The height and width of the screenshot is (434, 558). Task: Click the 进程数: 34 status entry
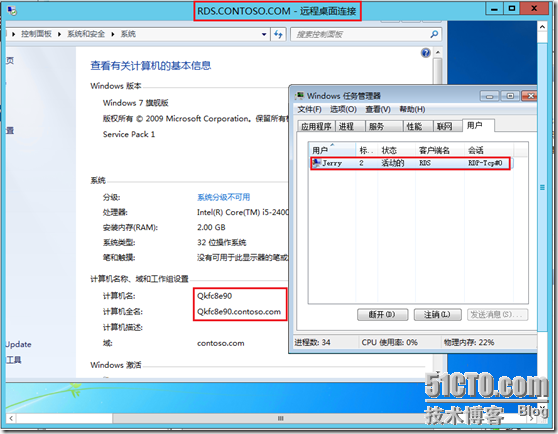[312, 342]
